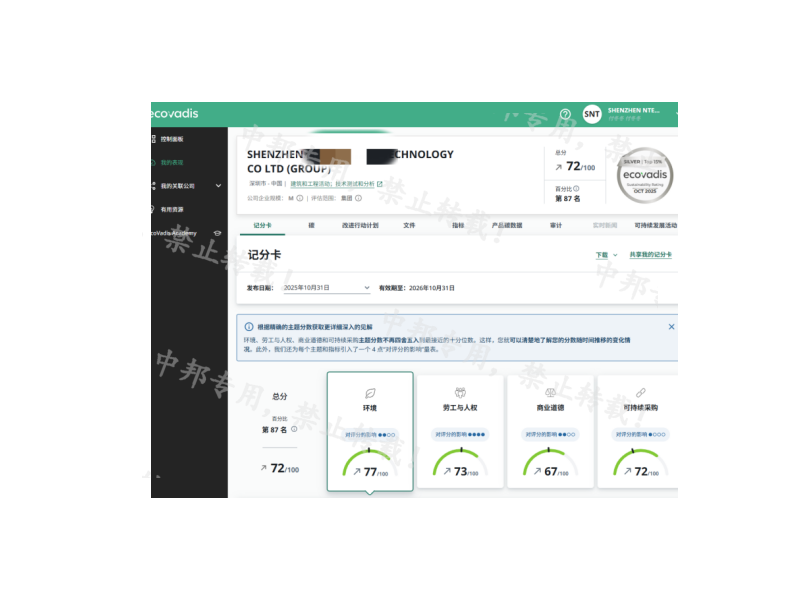The height and width of the screenshot is (600, 800).
Task: Switch to the 改进行动计划 tab
Action: (360, 226)
